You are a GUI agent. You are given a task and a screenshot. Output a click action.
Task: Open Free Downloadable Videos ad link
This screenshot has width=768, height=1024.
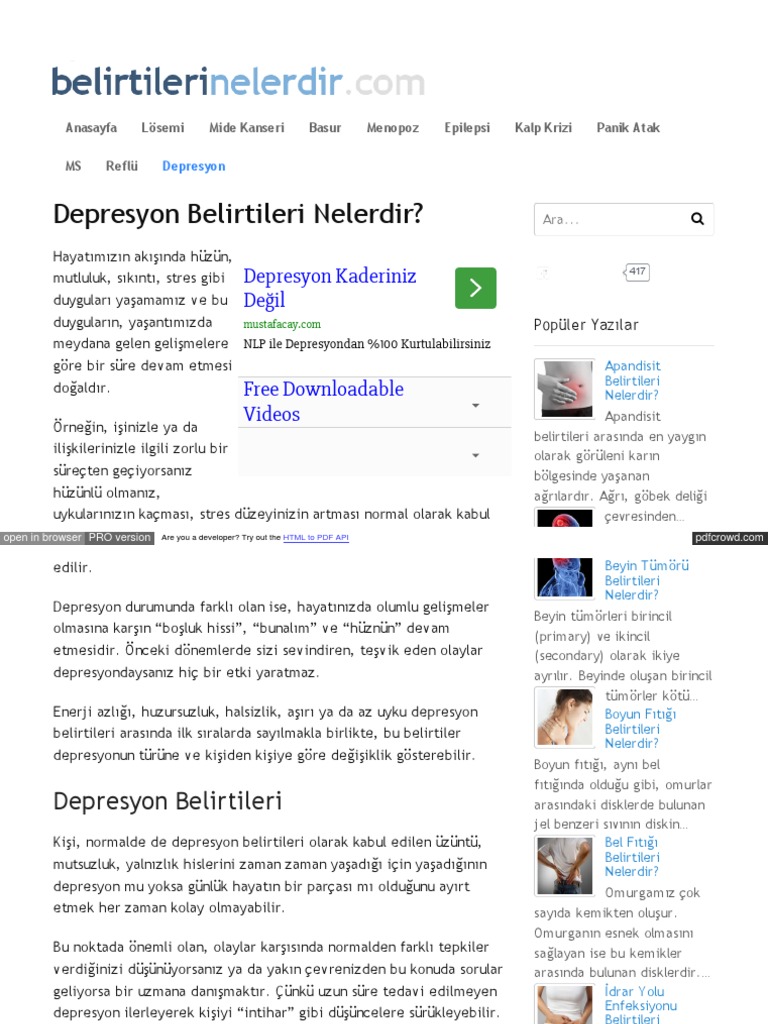323,401
